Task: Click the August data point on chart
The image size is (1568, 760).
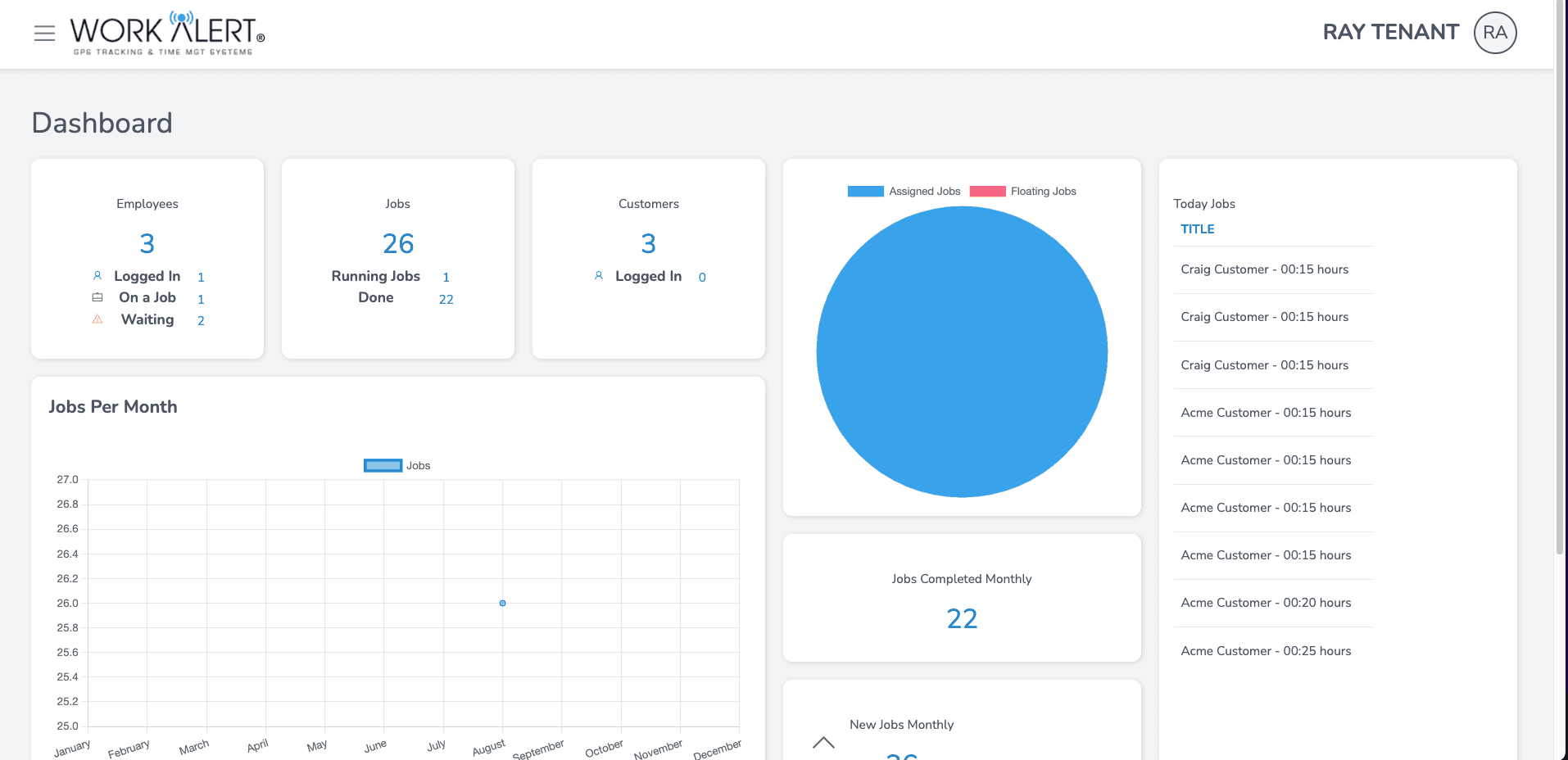Action: coord(502,604)
